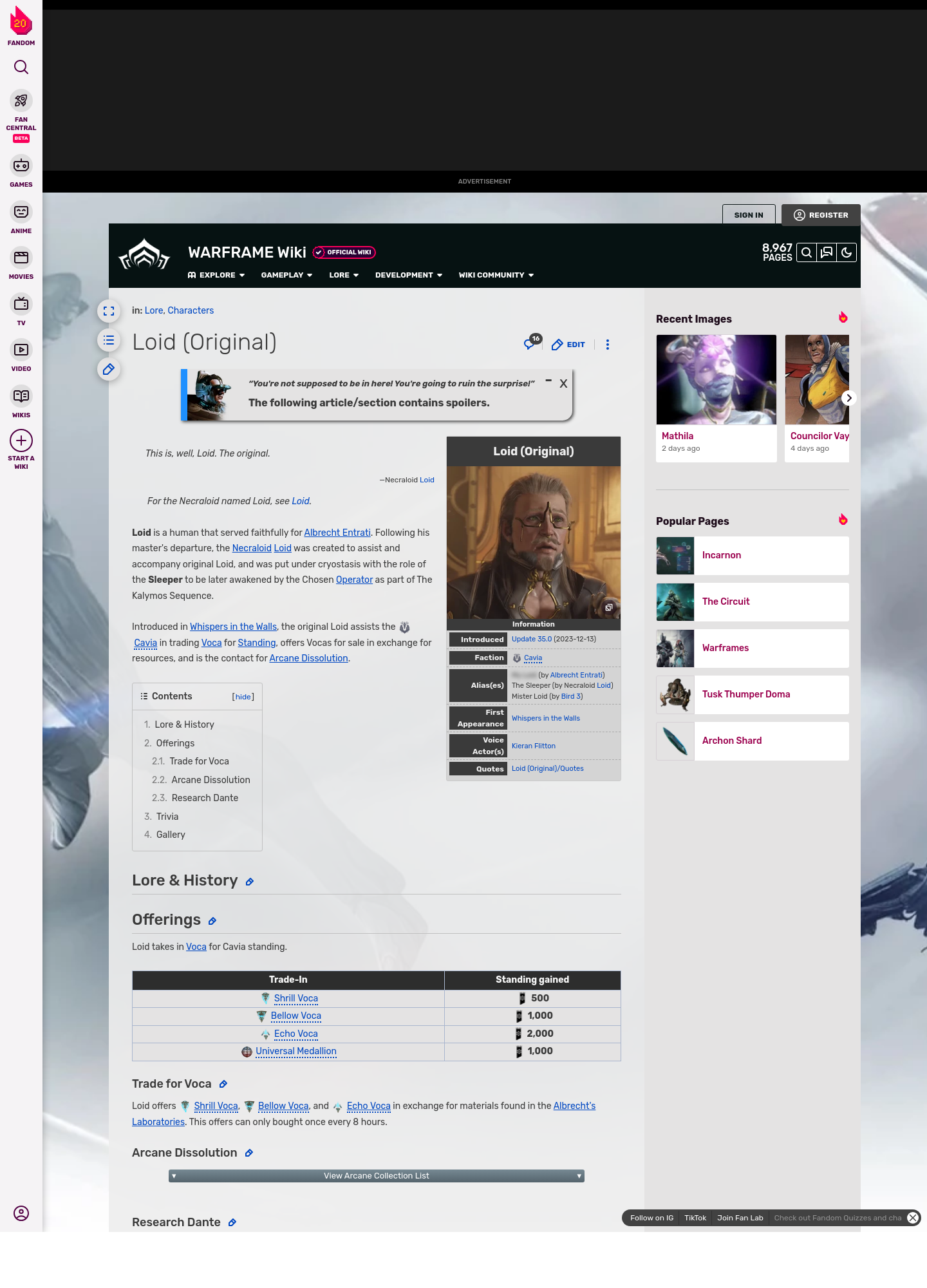Screen dimensions: 927x1288
Task: Click the Start a Wiki plus icon
Action: coord(21,440)
